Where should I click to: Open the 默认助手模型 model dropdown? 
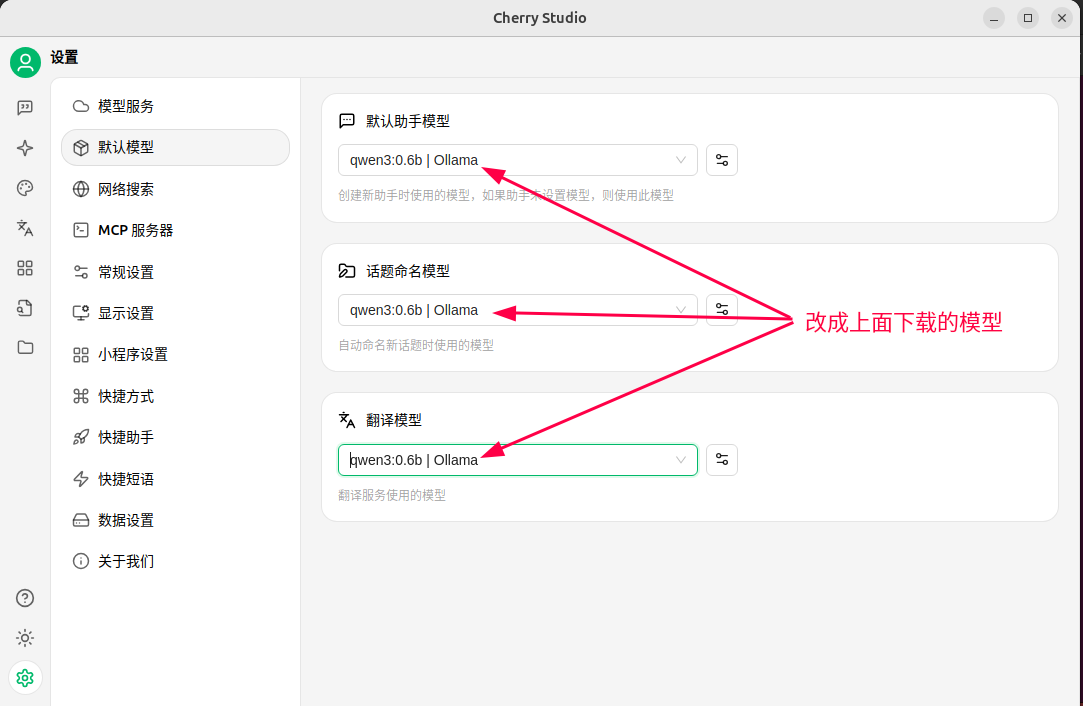click(x=517, y=160)
